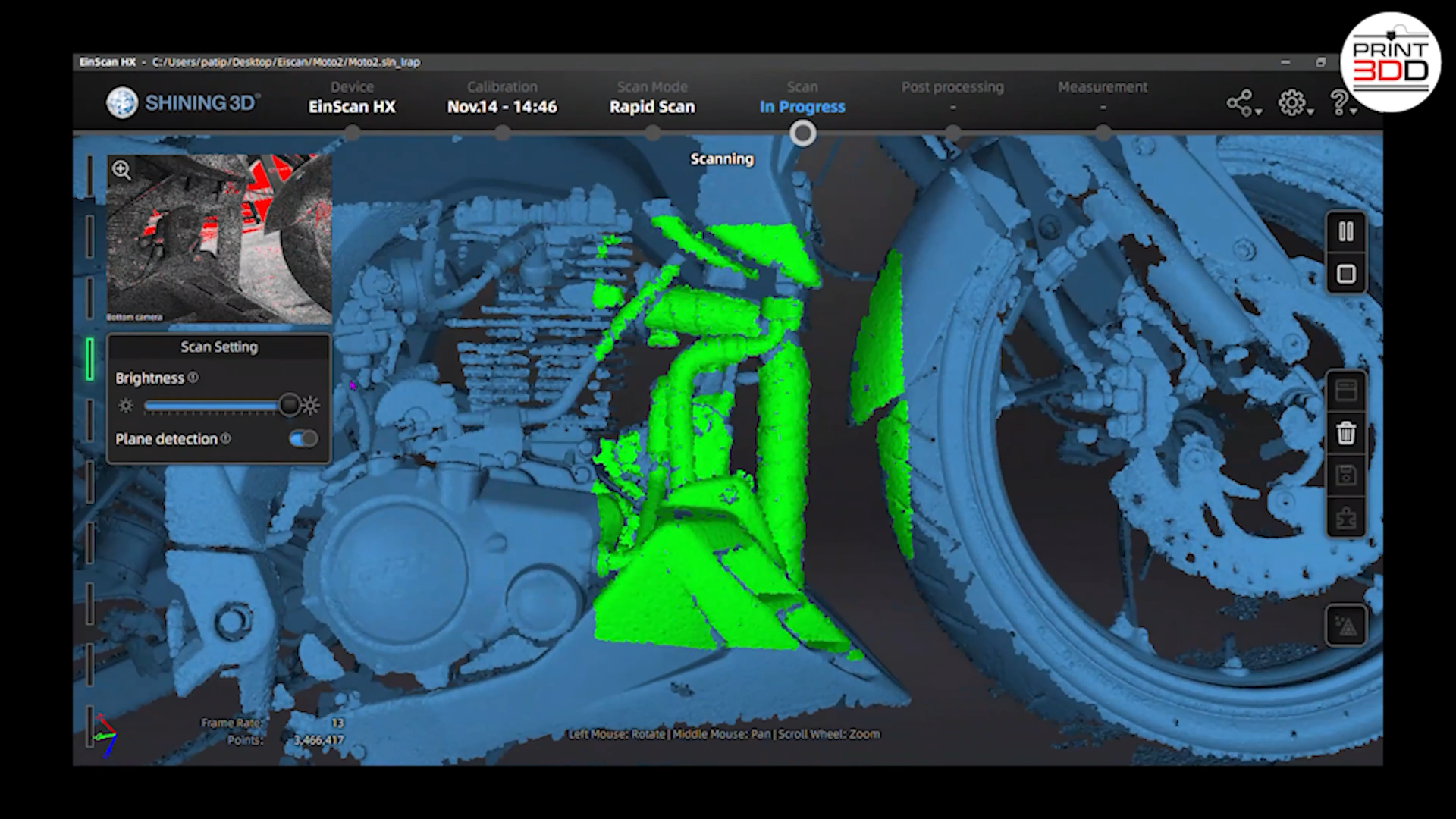Click the mouse controls hint text
This screenshot has width=1456, height=819.
[724, 734]
